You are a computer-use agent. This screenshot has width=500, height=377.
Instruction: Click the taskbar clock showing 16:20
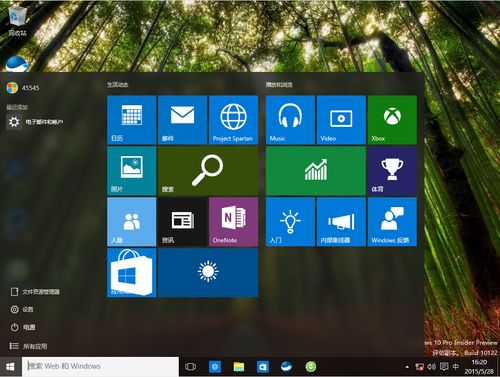click(479, 367)
